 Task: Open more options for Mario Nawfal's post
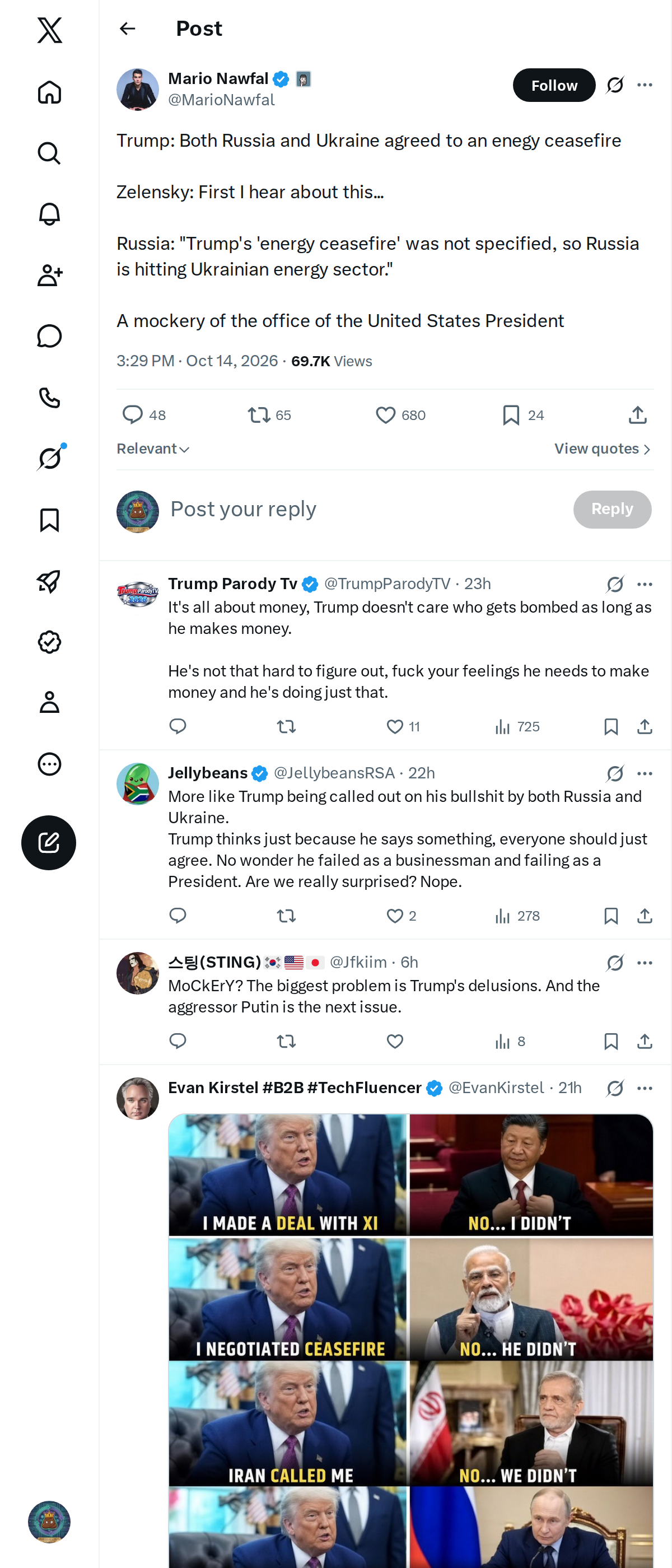point(645,85)
